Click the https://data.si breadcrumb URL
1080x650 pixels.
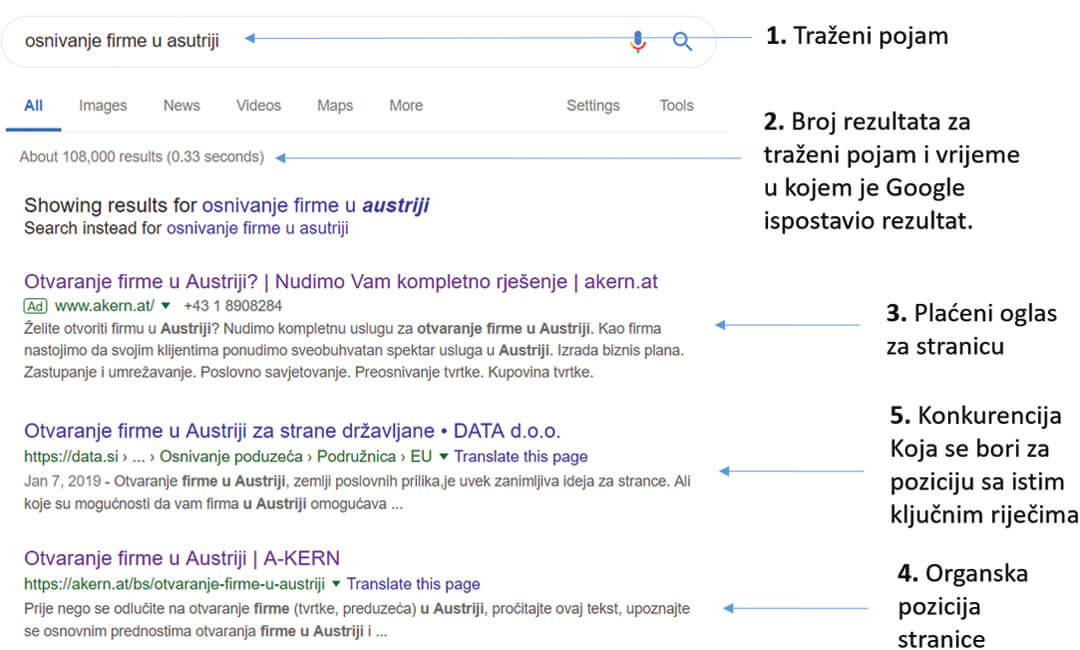[228, 457]
